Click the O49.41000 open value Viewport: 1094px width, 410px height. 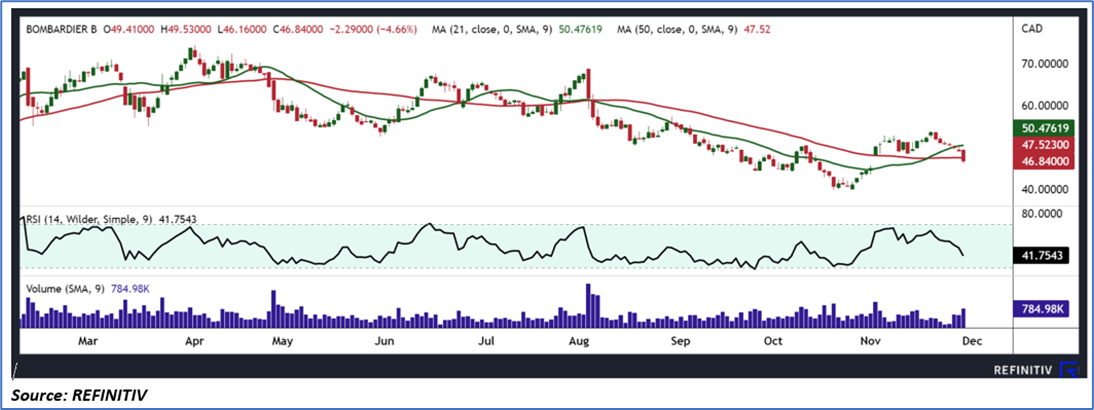click(130, 30)
